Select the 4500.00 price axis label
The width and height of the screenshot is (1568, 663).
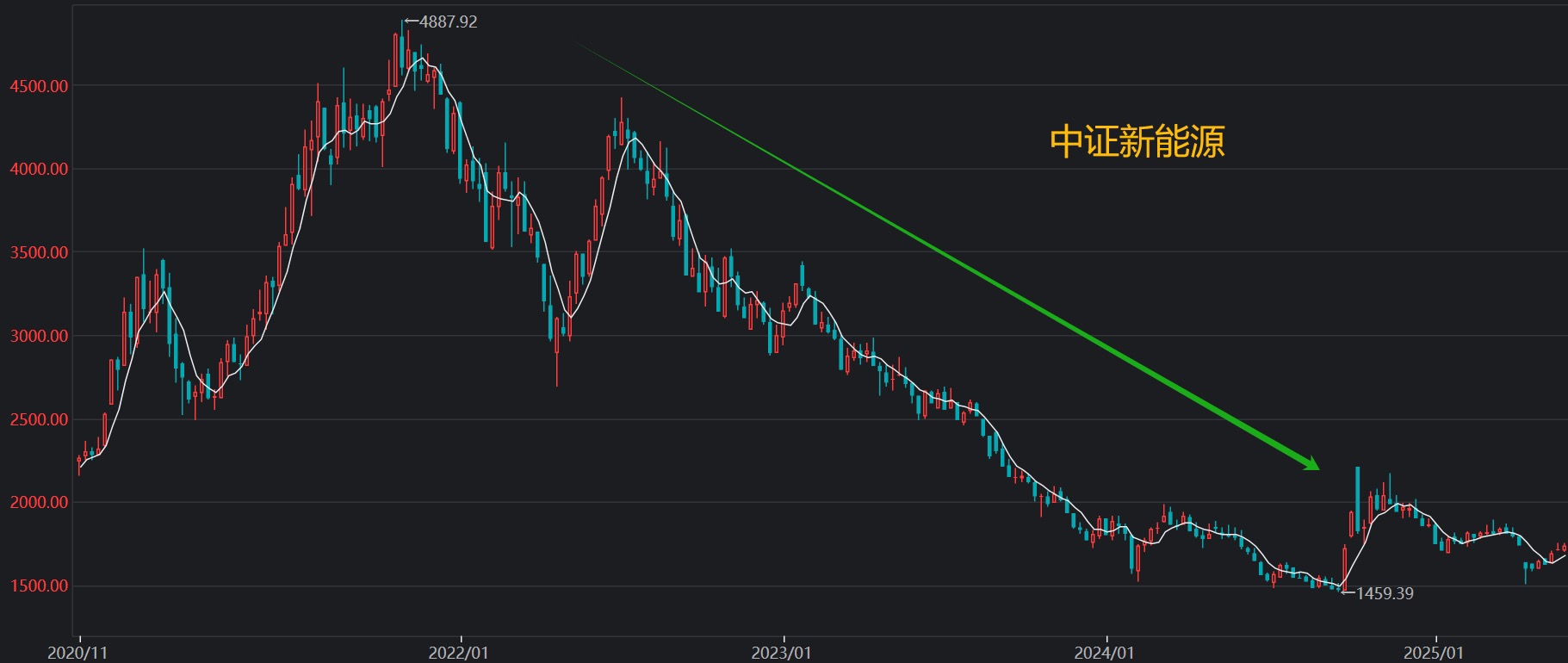coord(40,86)
